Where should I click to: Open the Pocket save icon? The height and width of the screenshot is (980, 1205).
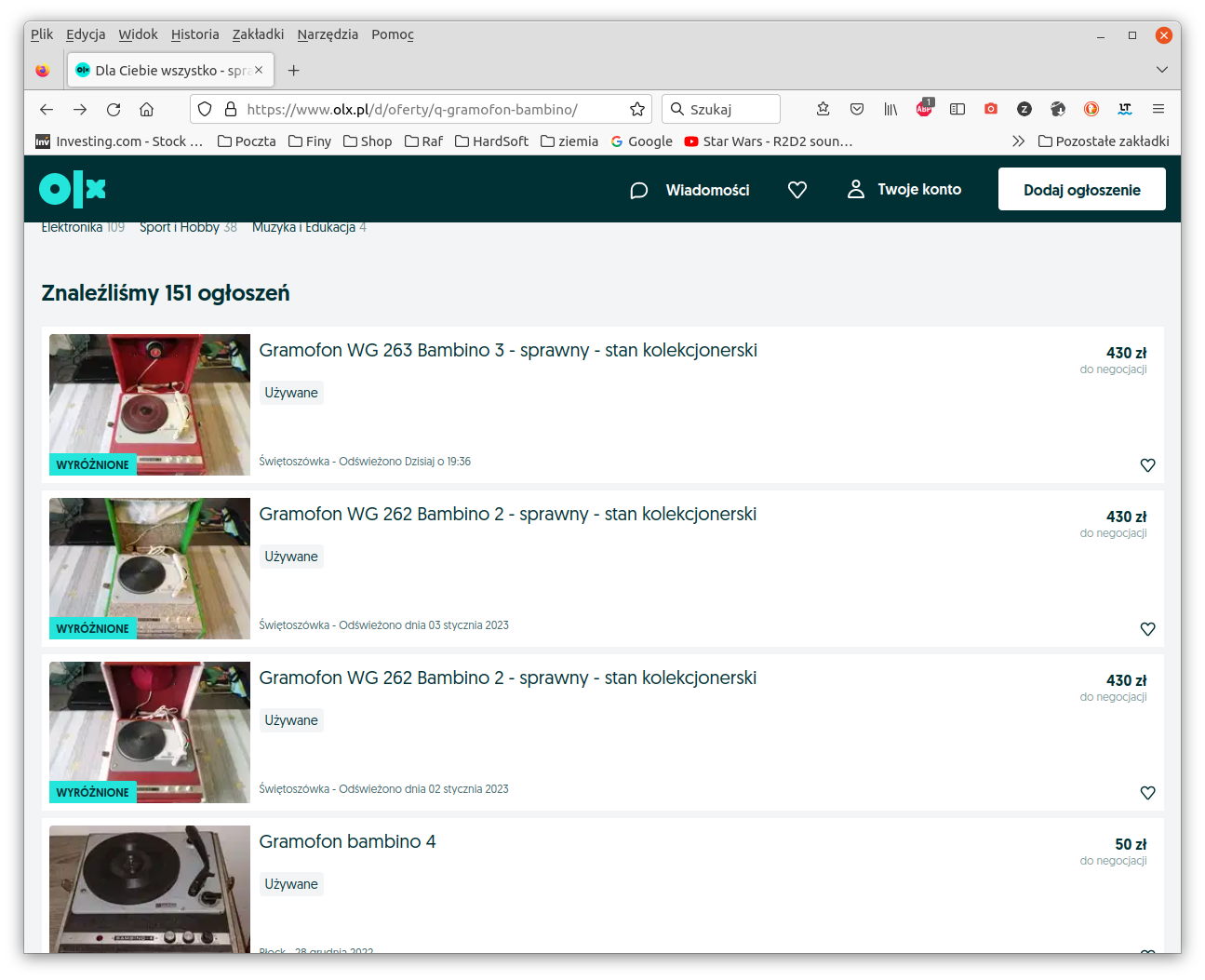click(857, 109)
